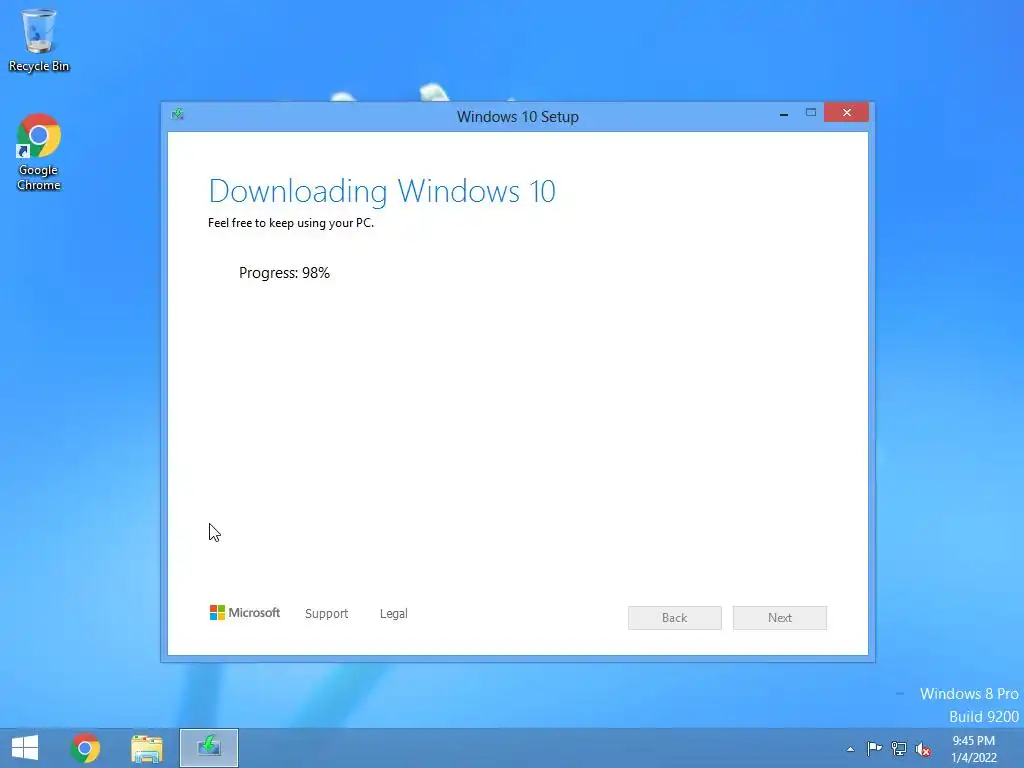Select the Google Chrome desktop shortcut
The image size is (1024, 768).
click(x=39, y=152)
